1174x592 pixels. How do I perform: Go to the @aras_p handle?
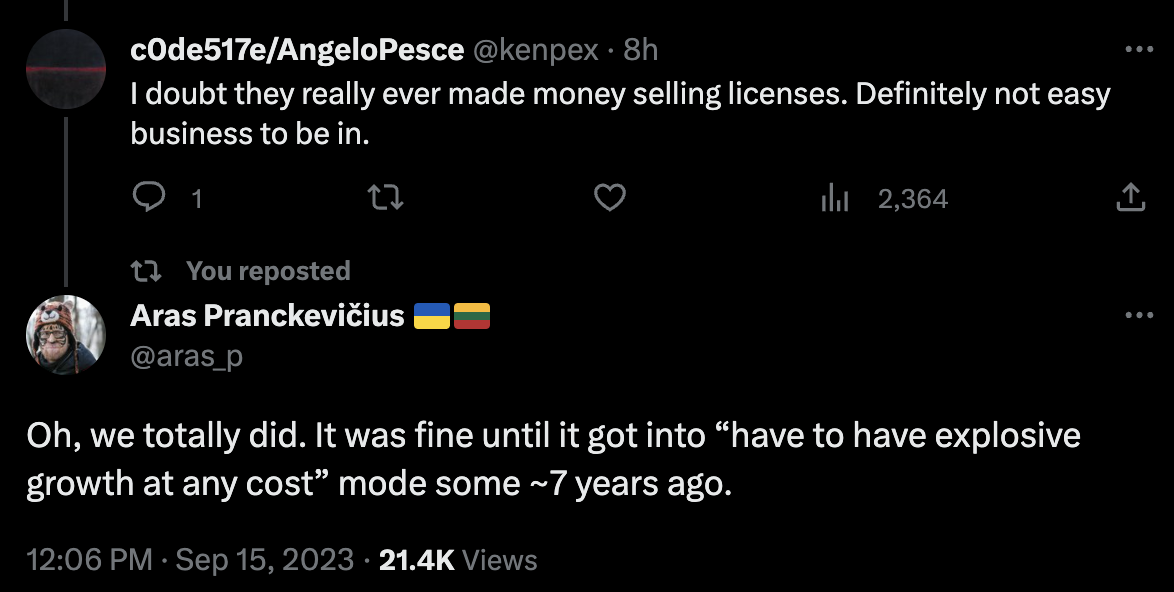[x=187, y=356]
